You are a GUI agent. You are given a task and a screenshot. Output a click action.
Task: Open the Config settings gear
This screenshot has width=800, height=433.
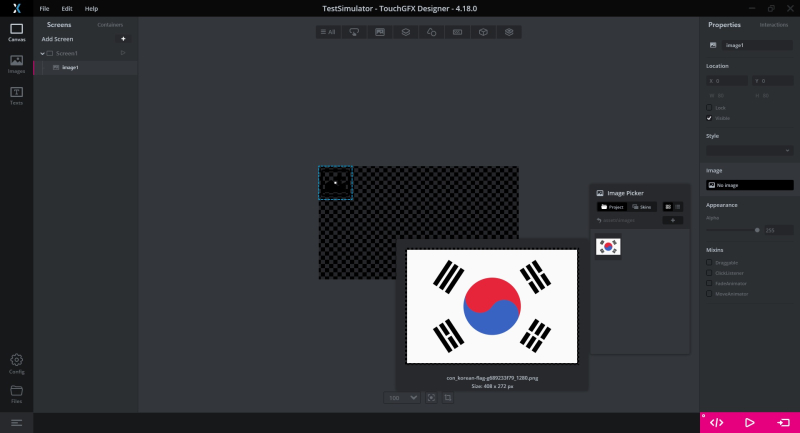click(x=16, y=362)
